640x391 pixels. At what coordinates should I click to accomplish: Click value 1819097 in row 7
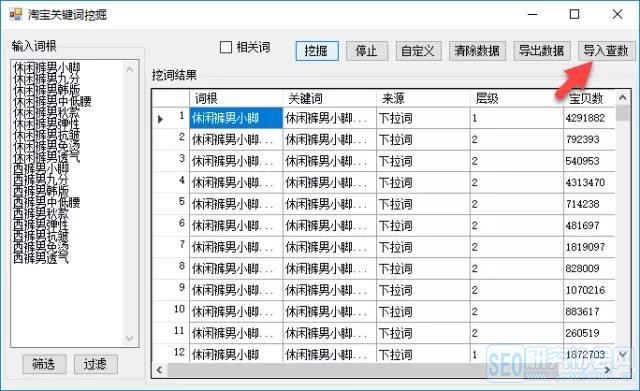coord(585,247)
